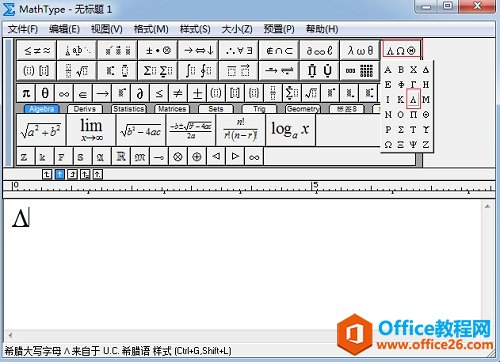Viewport: 500px width, 362px height.
Task: Open the 视图(V) menu
Action: click(x=107, y=29)
